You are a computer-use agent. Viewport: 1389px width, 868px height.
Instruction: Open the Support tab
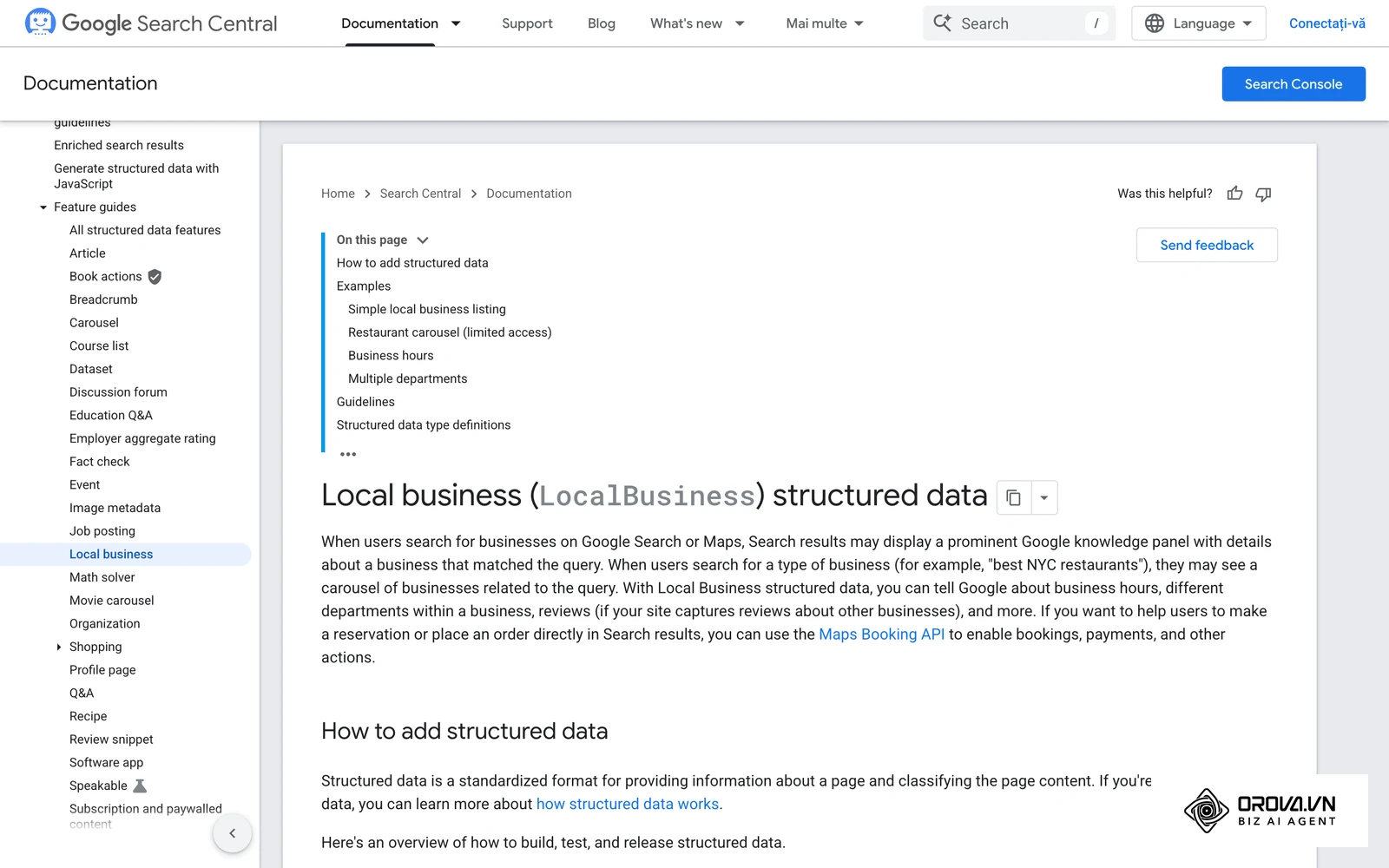[527, 23]
